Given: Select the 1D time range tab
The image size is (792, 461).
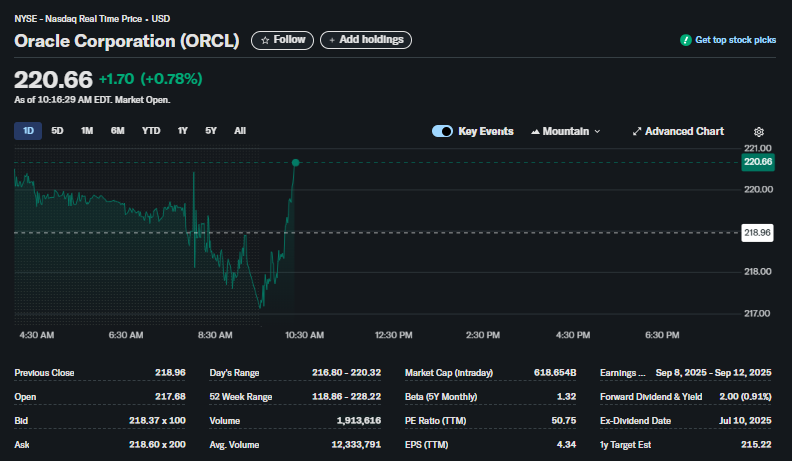Looking at the screenshot, I should coord(28,131).
